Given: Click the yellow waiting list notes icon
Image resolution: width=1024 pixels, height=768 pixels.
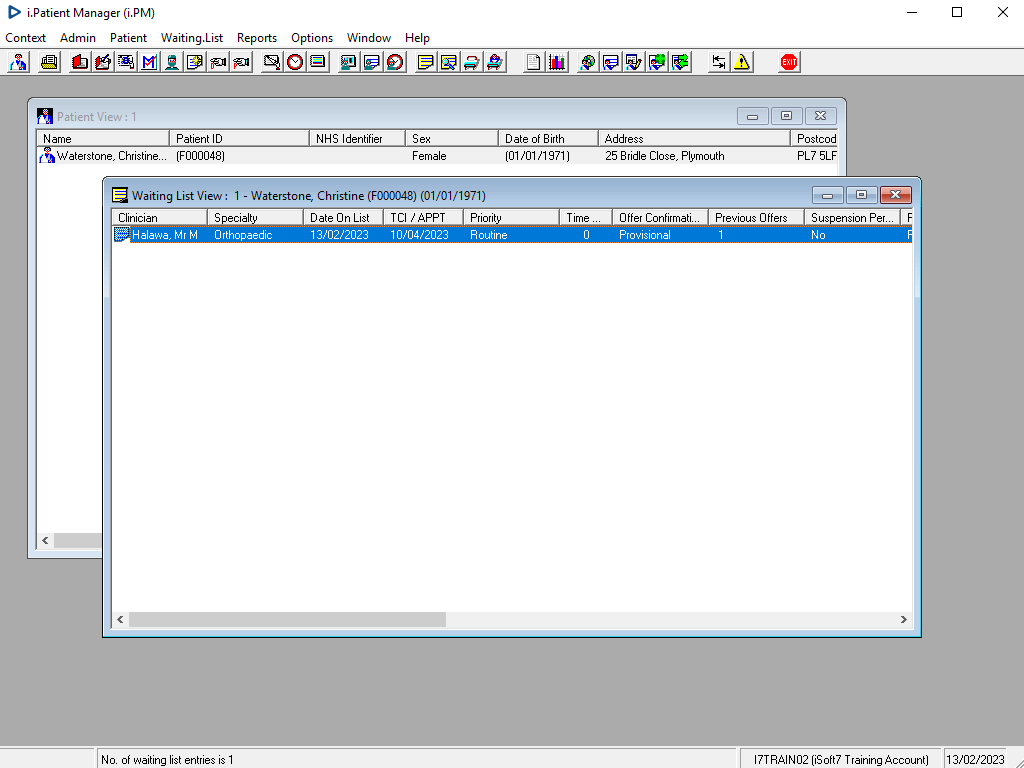Looking at the screenshot, I should point(425,62).
